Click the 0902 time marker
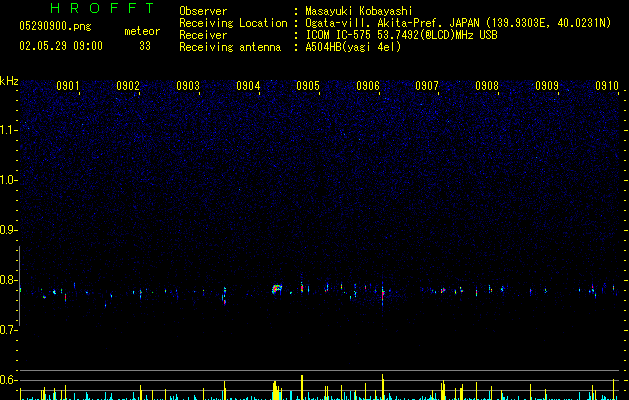Screen dimensions: 629x400 [128, 86]
